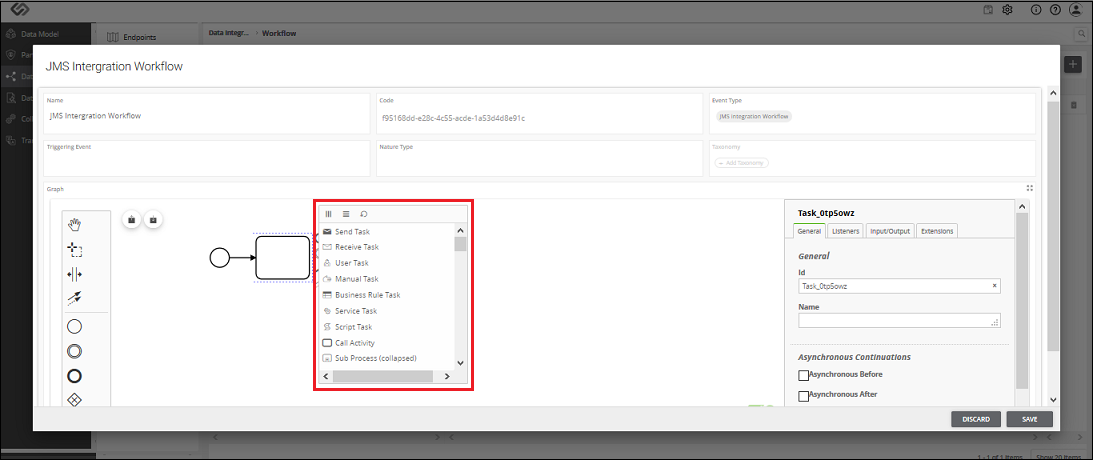Pick the start event circle in palette

point(75,326)
